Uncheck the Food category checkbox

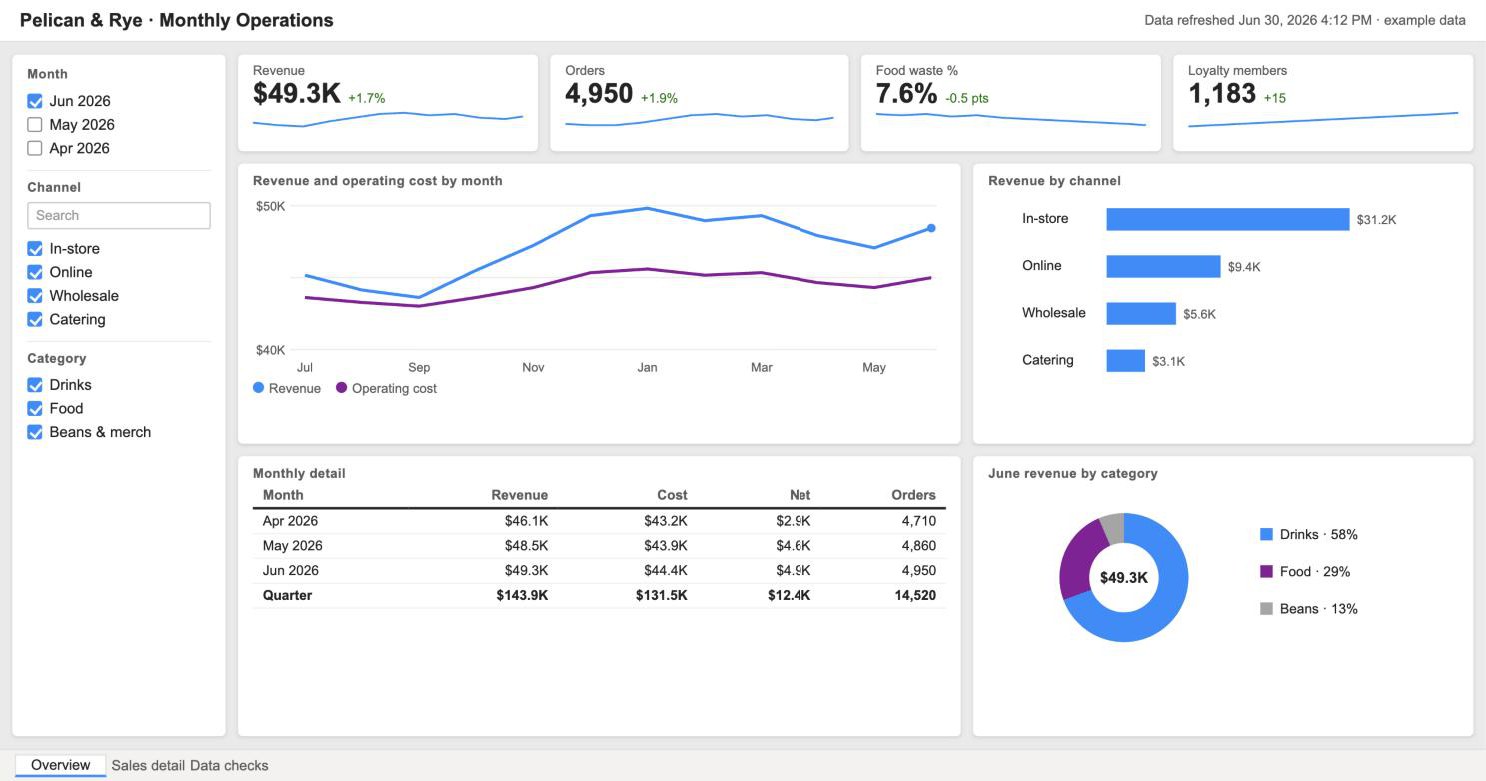click(x=35, y=408)
